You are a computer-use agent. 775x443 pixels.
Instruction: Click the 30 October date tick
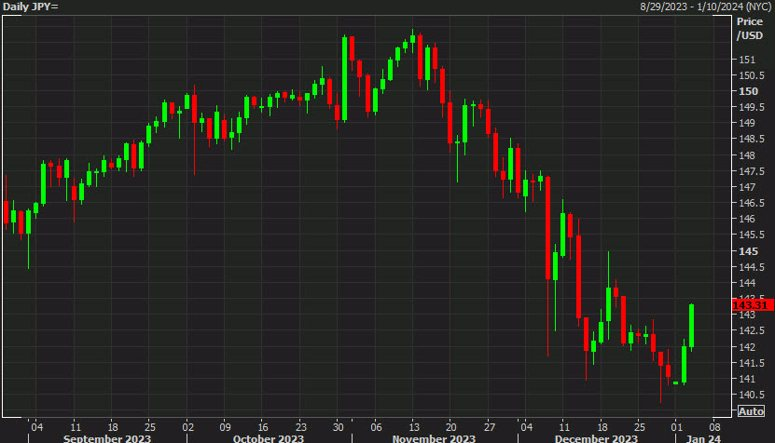pyautogui.click(x=338, y=427)
